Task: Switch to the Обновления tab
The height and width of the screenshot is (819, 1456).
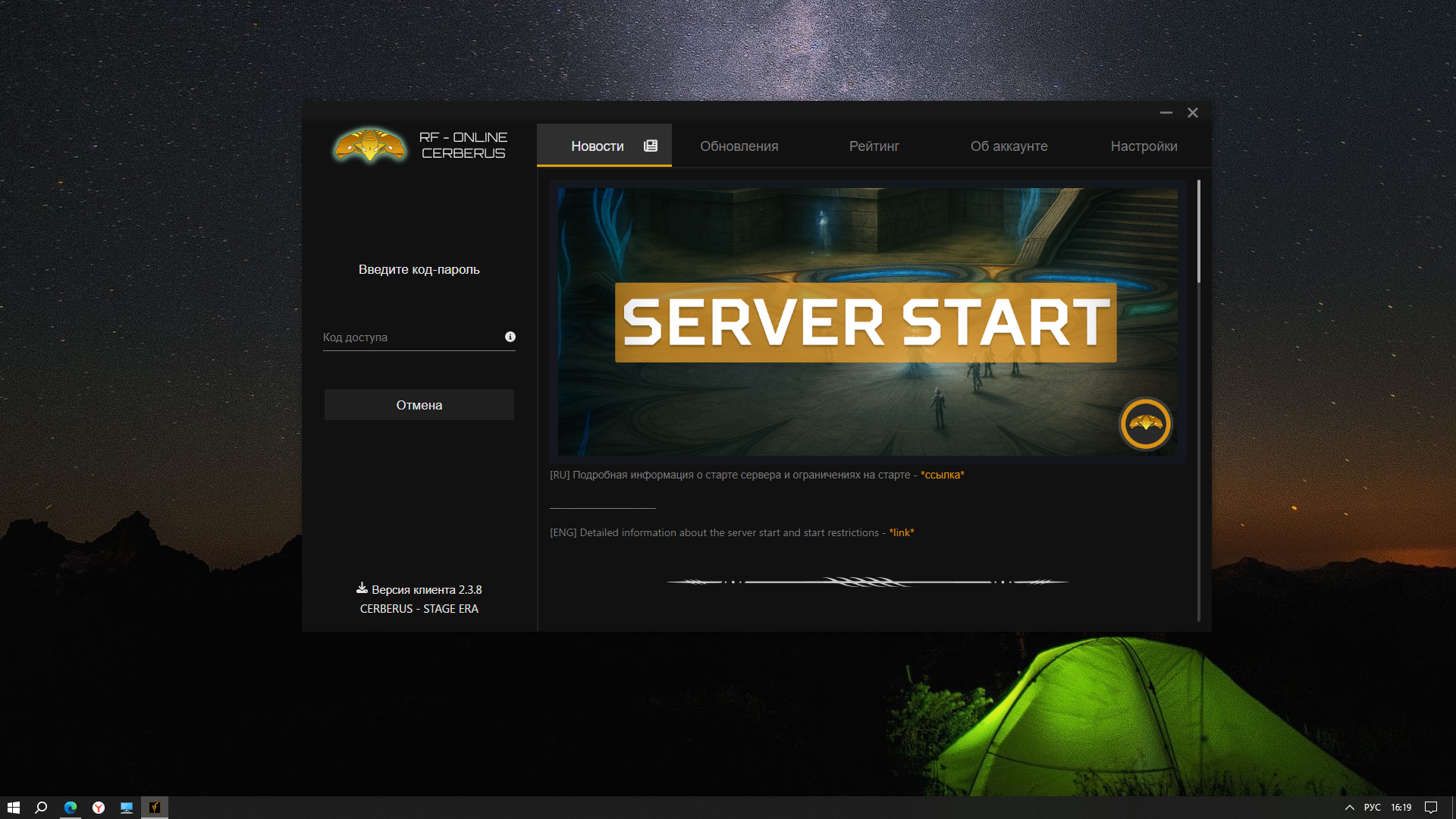Action: point(739,146)
